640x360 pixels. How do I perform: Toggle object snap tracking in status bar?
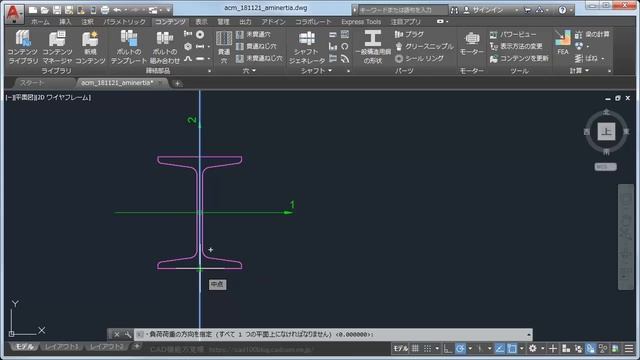click(500, 348)
